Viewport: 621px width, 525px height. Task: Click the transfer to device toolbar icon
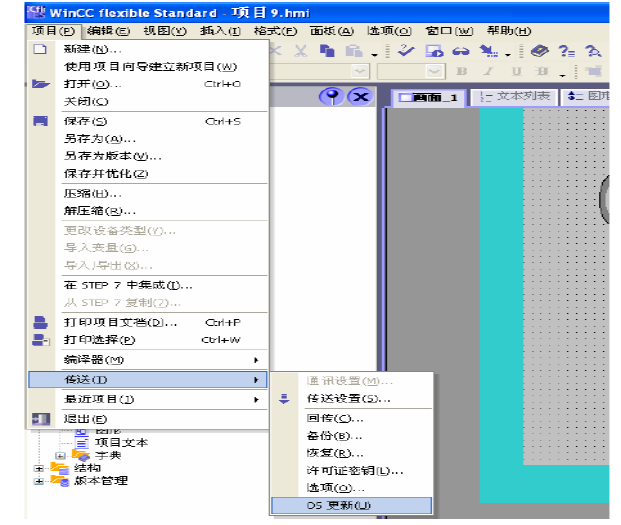tap(488, 51)
